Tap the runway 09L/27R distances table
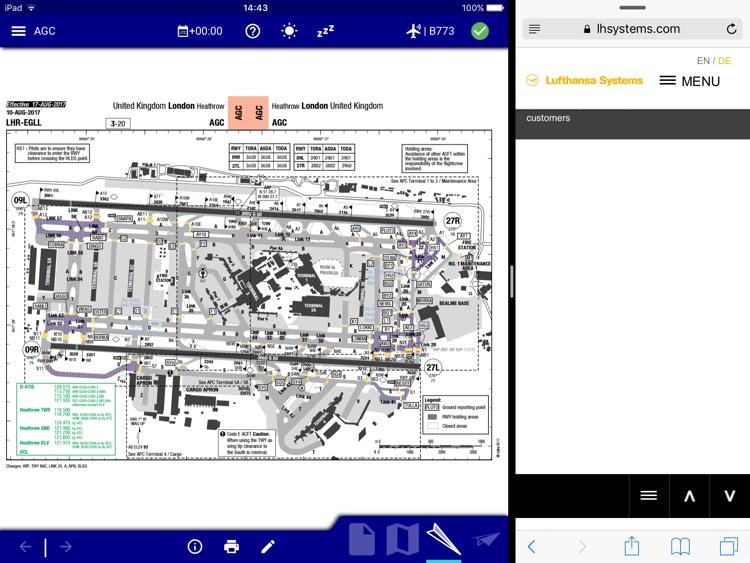 pos(324,157)
